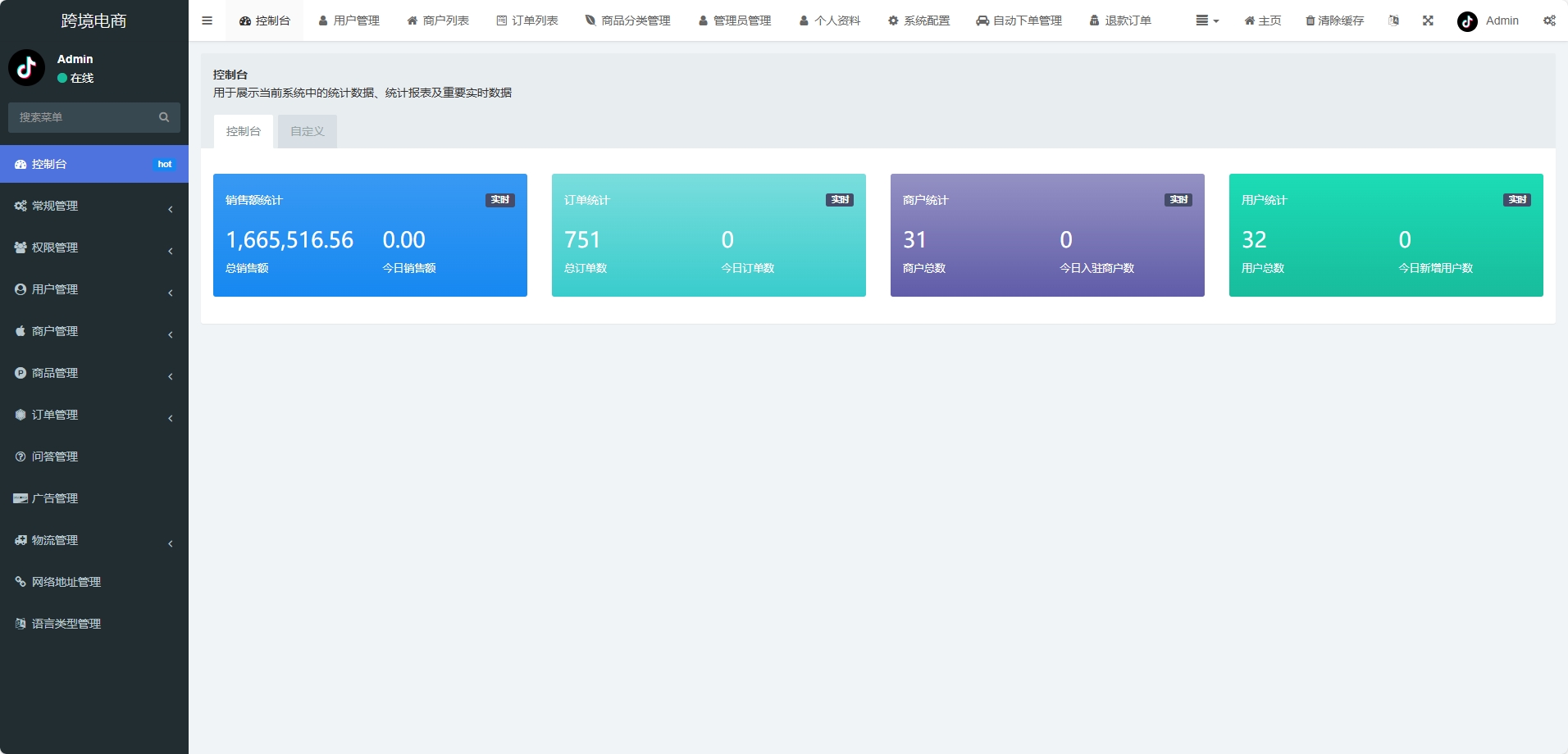
Task: Click the 销售额统计 card 实时 badge
Action: point(500,200)
